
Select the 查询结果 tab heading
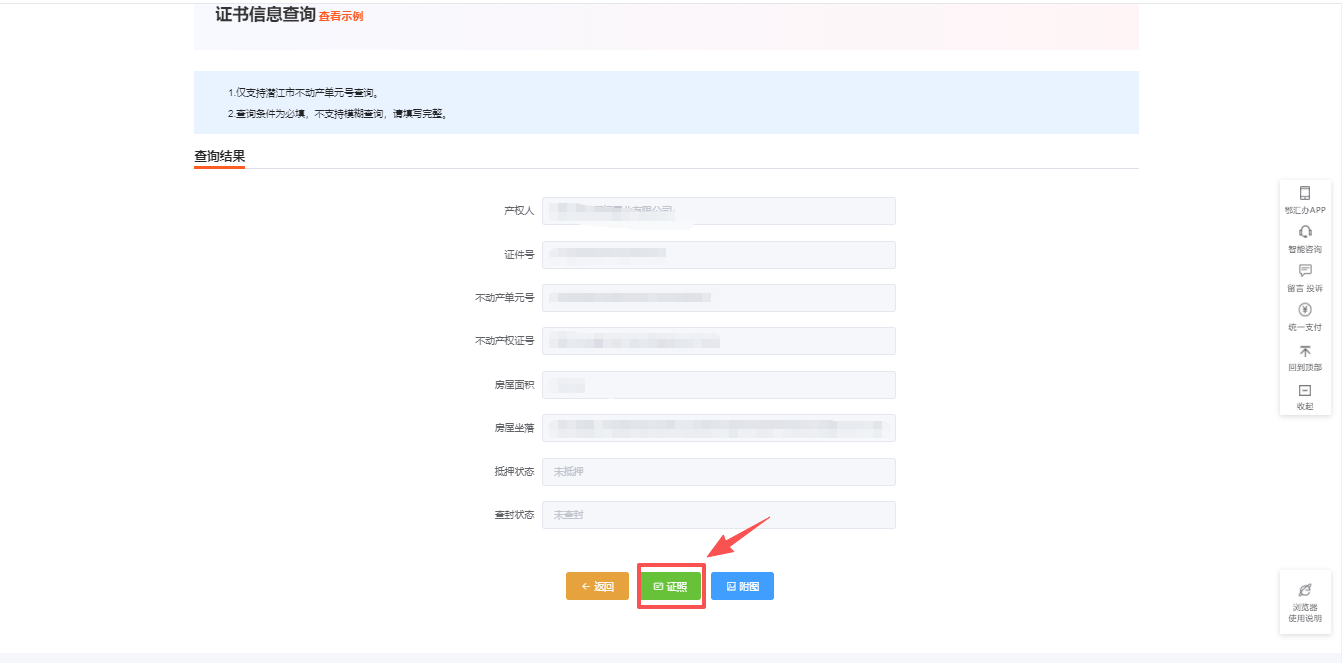(219, 156)
